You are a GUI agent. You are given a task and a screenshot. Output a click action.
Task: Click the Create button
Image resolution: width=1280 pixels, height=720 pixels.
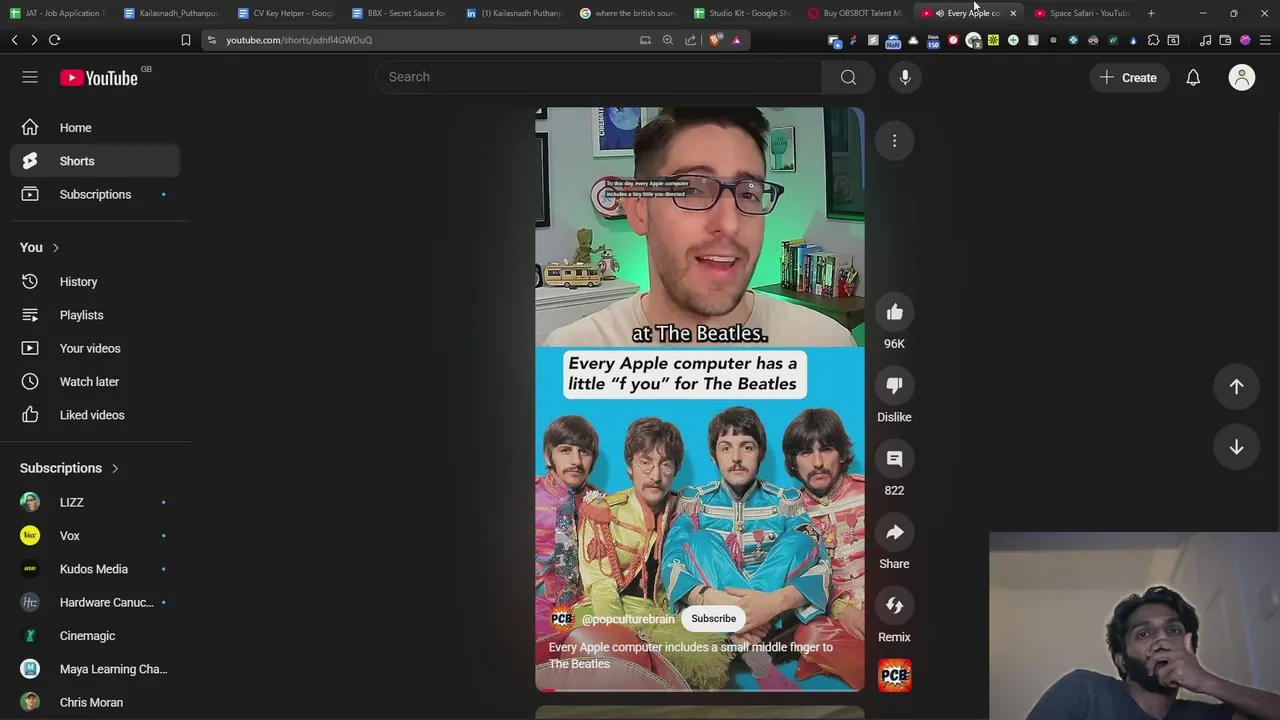coord(1128,77)
